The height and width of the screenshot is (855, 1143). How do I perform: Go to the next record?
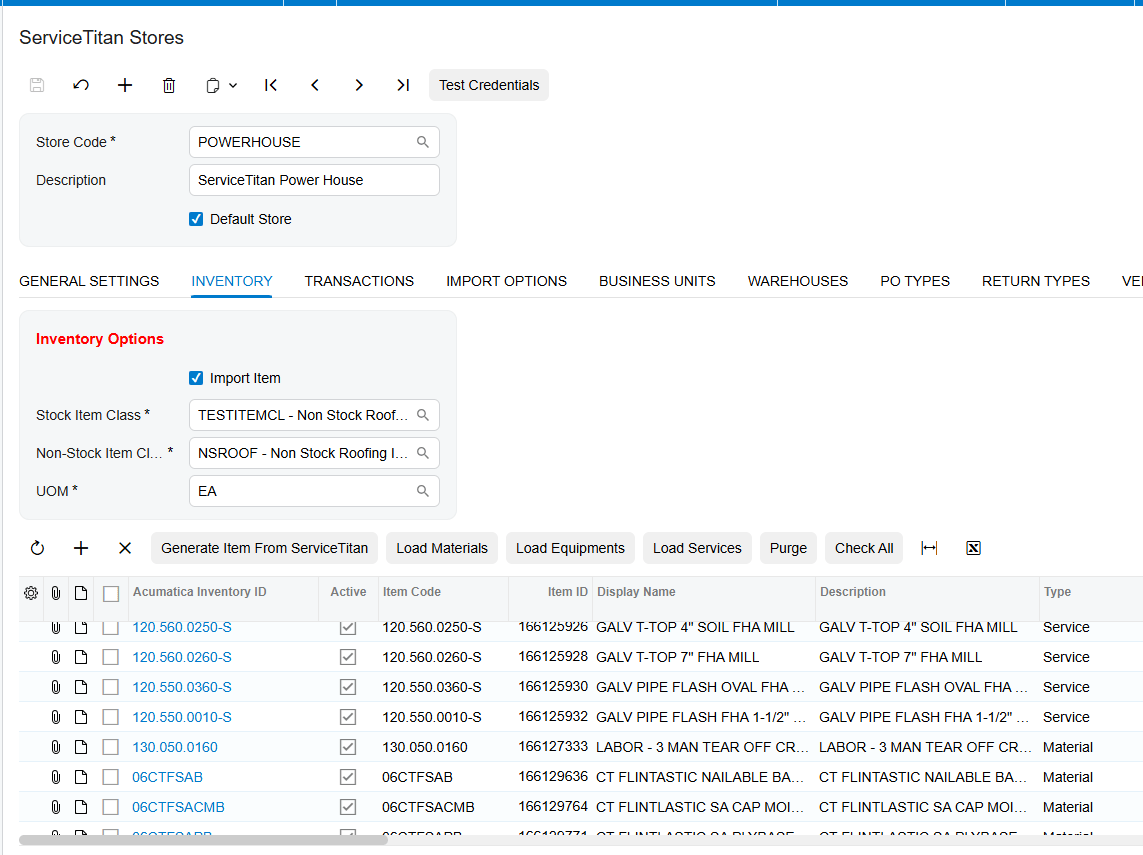pos(359,85)
